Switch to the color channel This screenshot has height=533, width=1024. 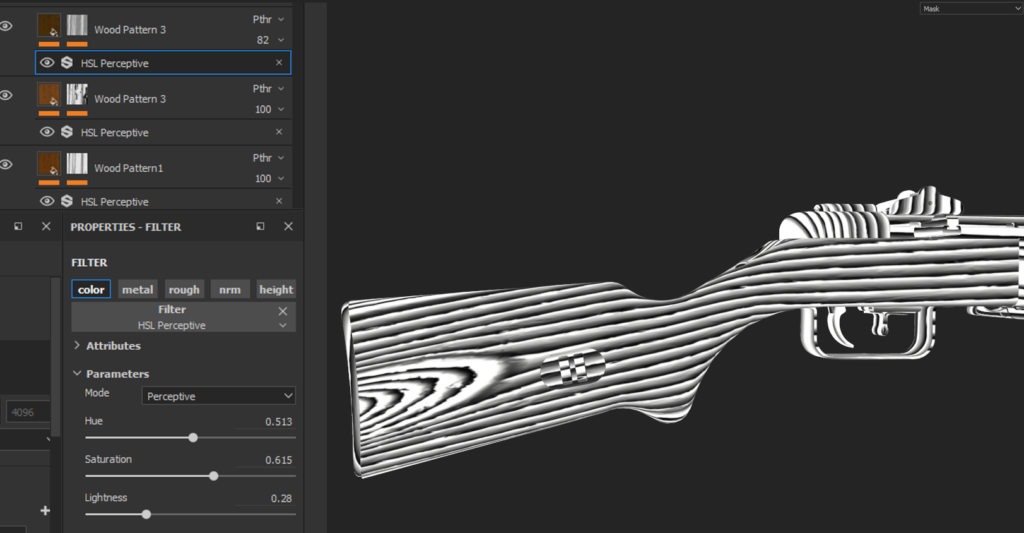(x=91, y=289)
